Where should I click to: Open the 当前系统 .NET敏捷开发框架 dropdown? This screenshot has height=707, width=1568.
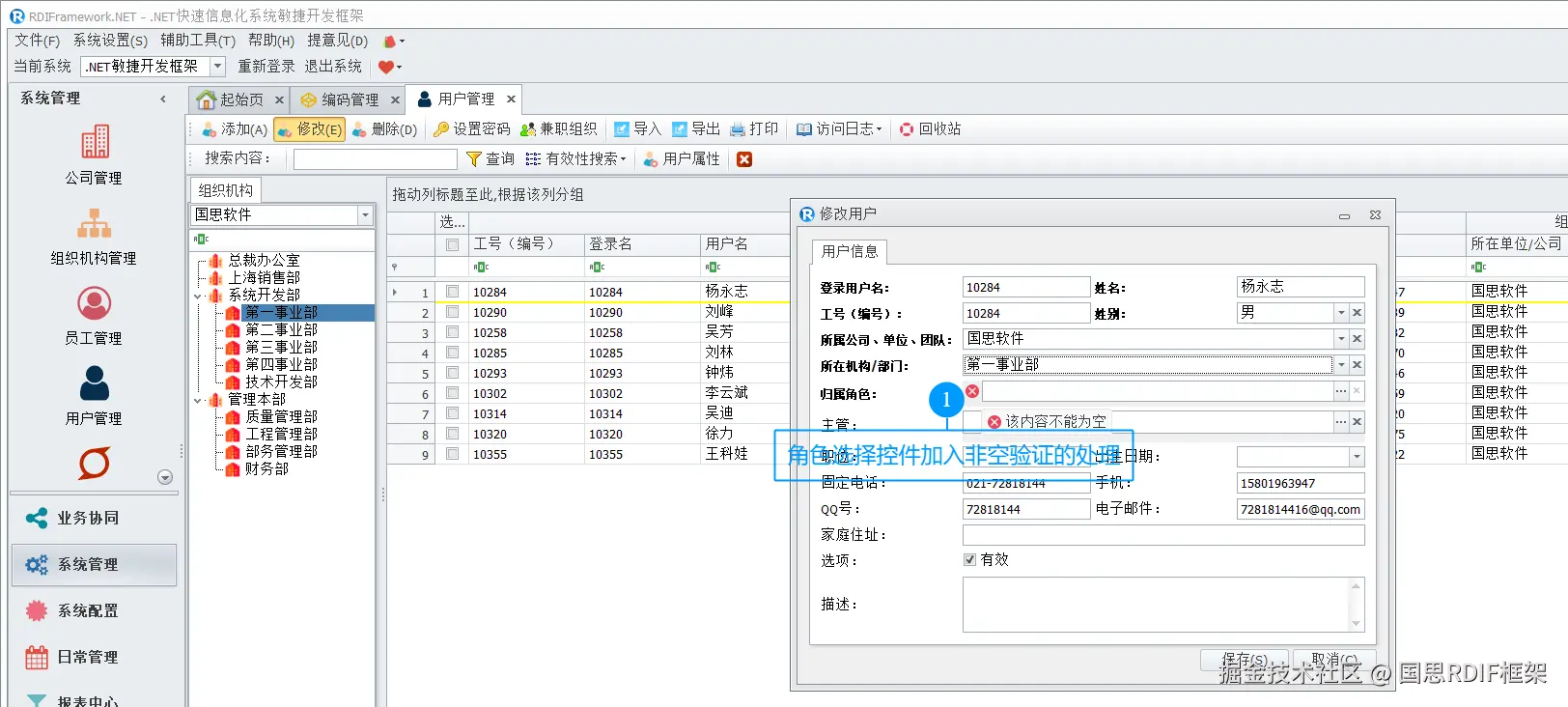click(217, 67)
